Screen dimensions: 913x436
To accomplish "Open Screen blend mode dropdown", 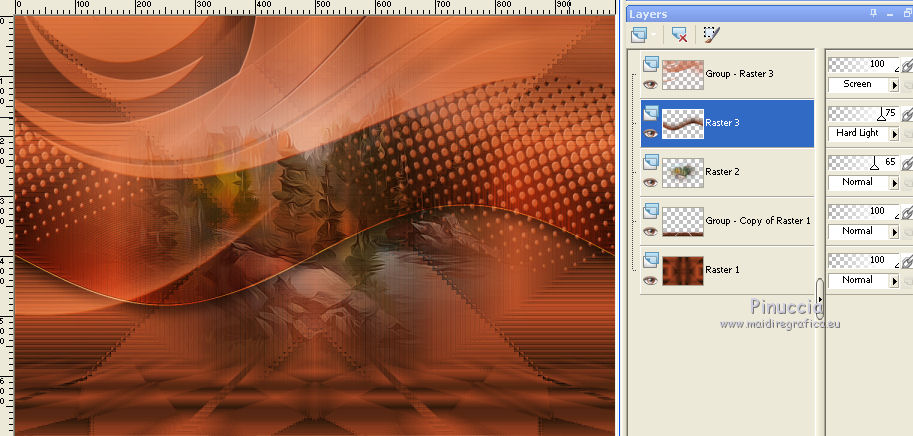I will point(894,85).
